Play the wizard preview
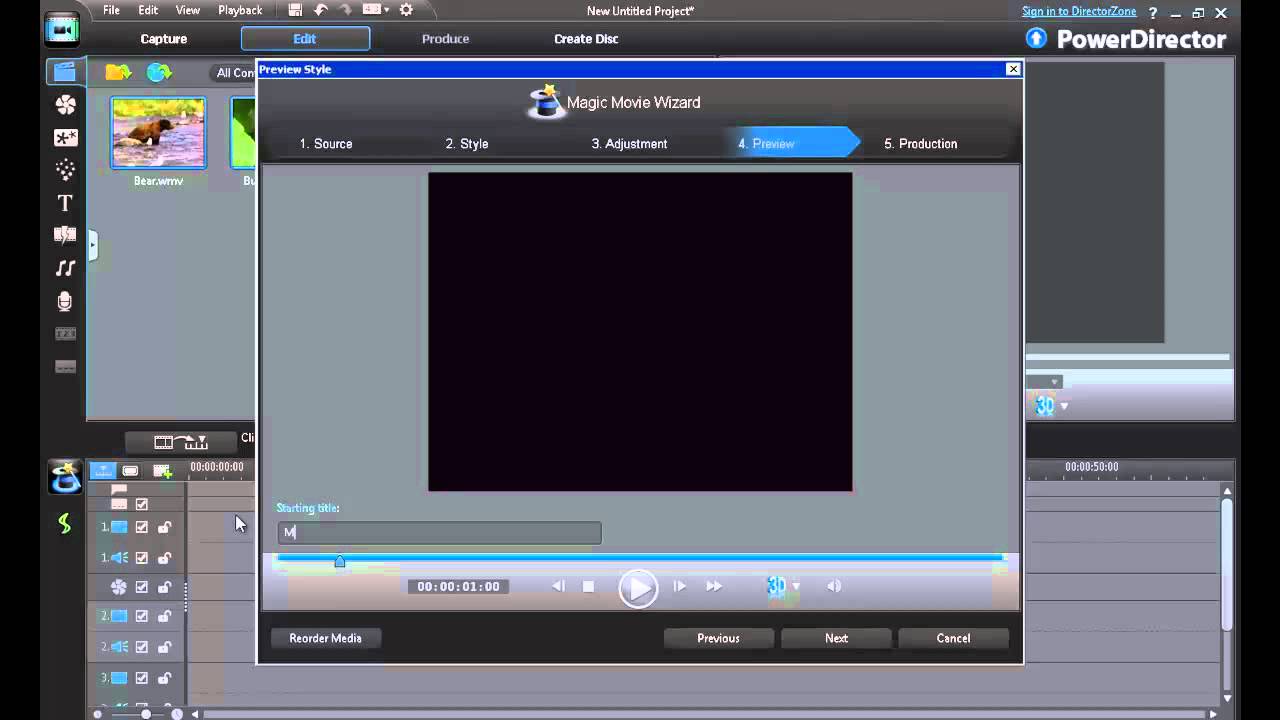The width and height of the screenshot is (1280, 720). pyautogui.click(x=637, y=587)
